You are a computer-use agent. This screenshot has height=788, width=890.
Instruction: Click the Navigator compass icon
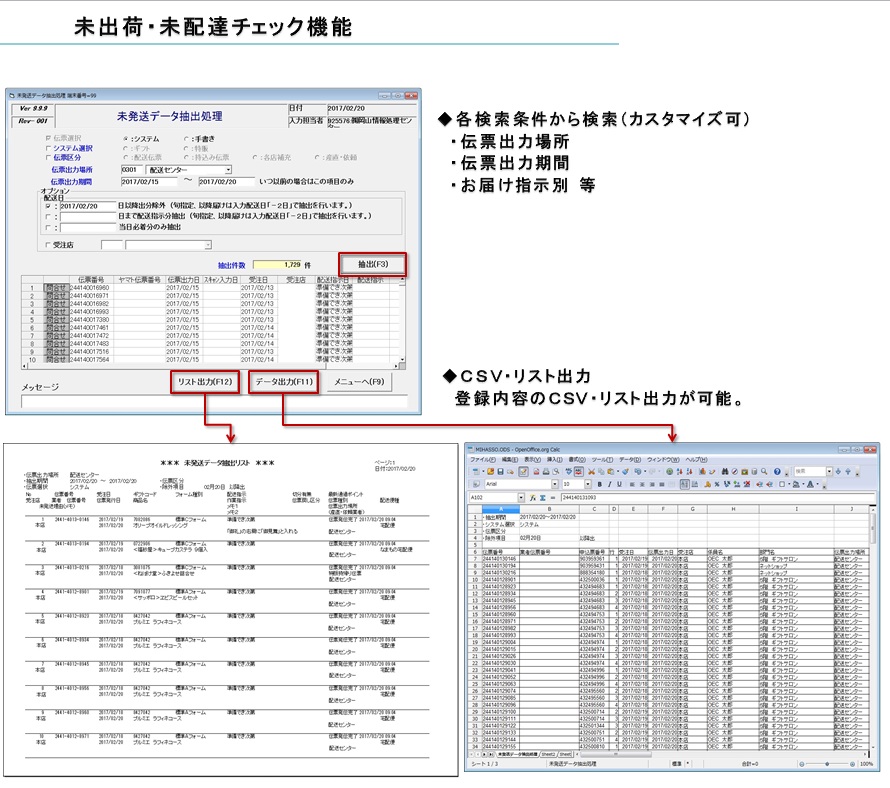point(734,472)
